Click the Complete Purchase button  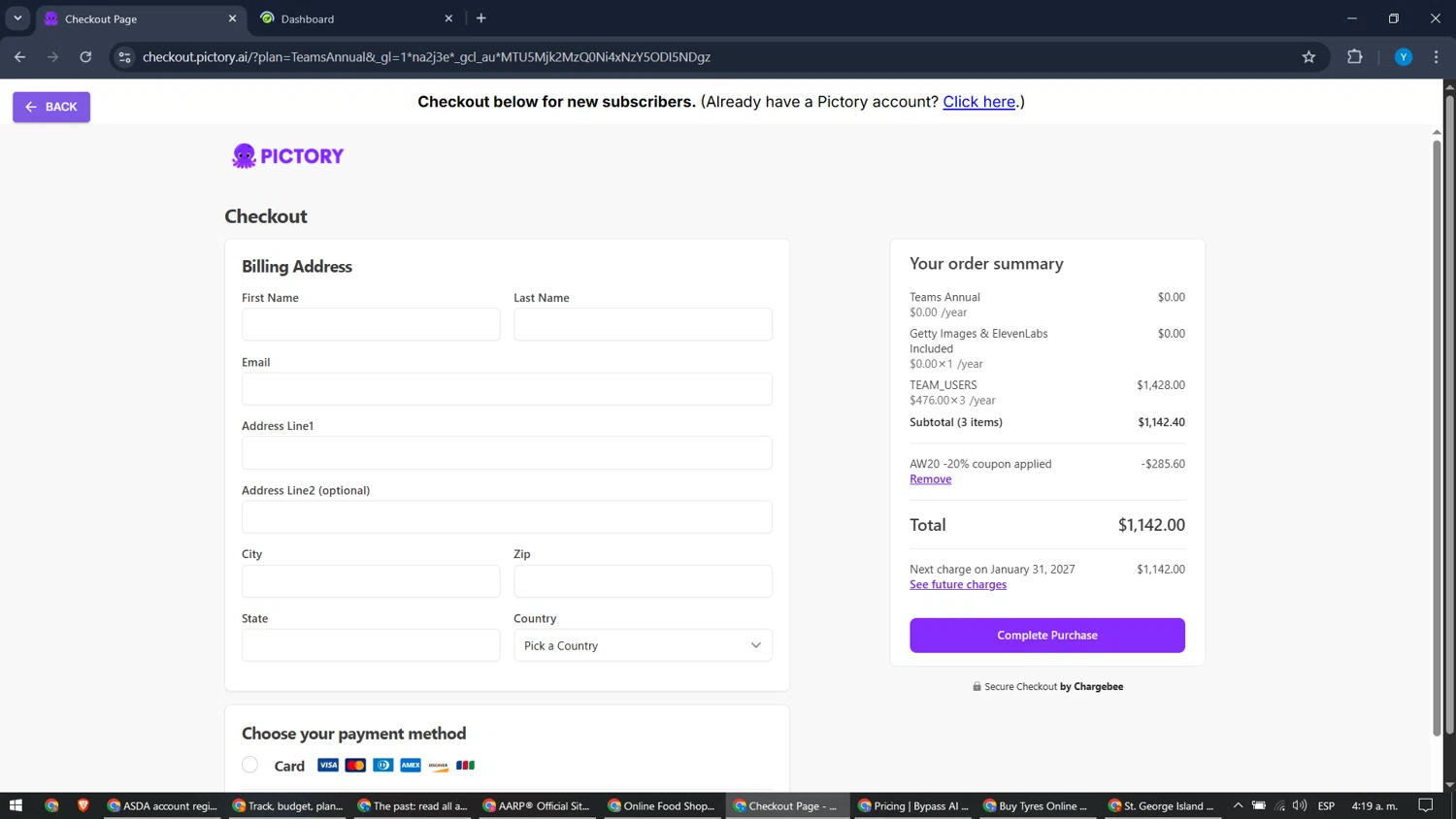[1047, 636]
